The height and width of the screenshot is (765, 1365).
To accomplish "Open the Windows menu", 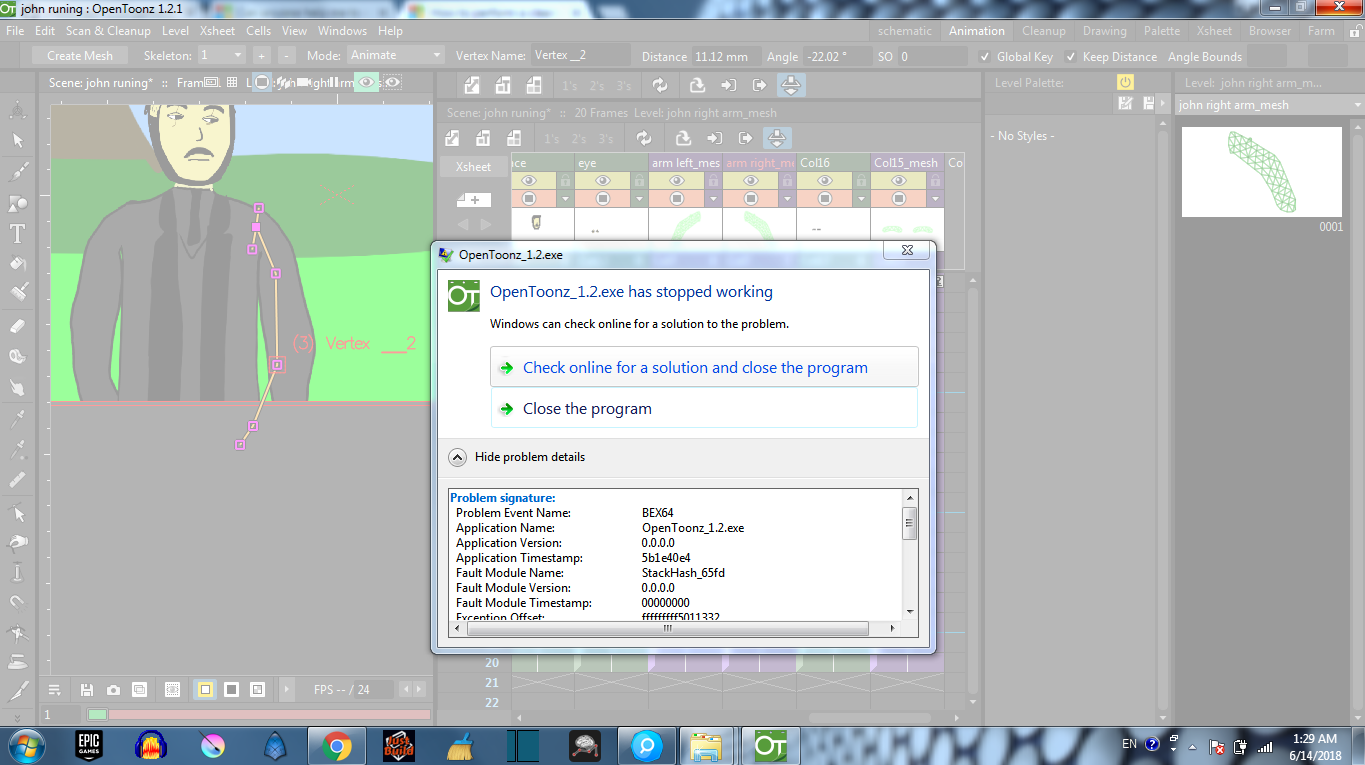I will point(342,31).
